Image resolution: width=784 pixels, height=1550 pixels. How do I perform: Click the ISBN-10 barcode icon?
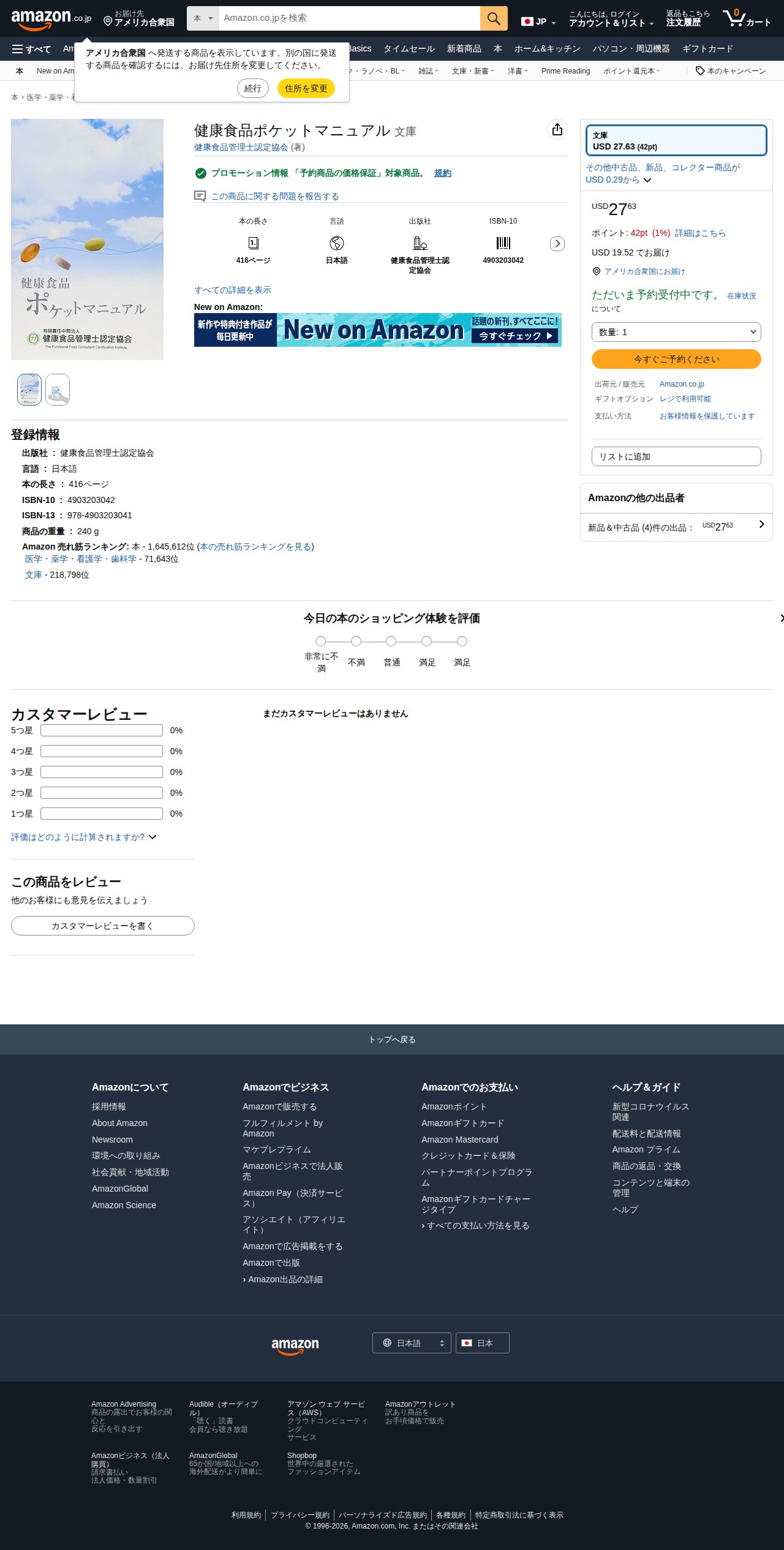503,243
